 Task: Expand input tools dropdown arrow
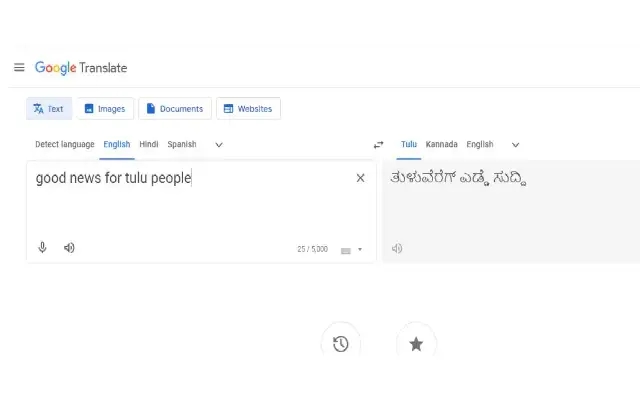click(x=360, y=249)
